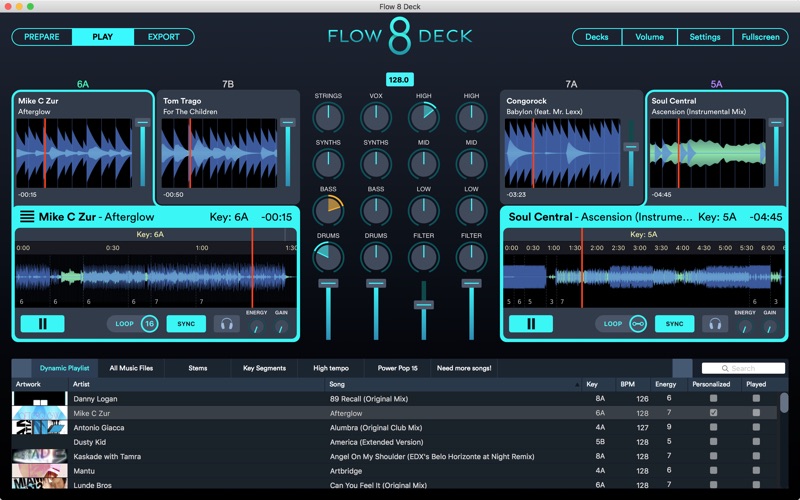
Task: Click the left deck ENERGY knob
Action: tap(256, 326)
